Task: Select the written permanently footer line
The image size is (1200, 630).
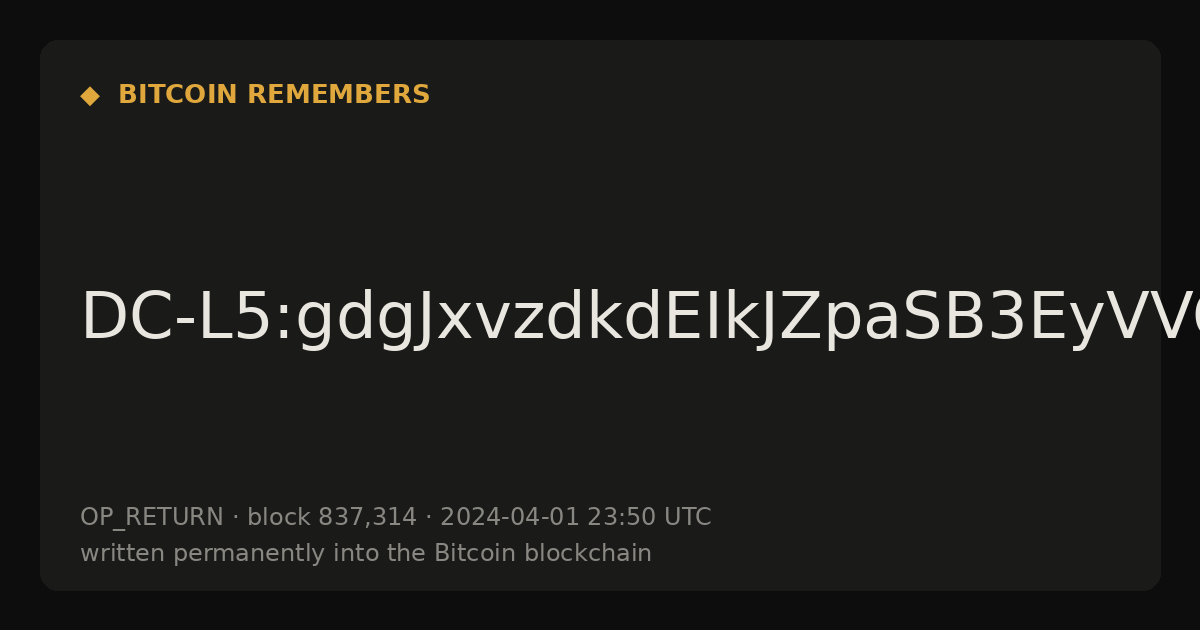Action: point(366,554)
